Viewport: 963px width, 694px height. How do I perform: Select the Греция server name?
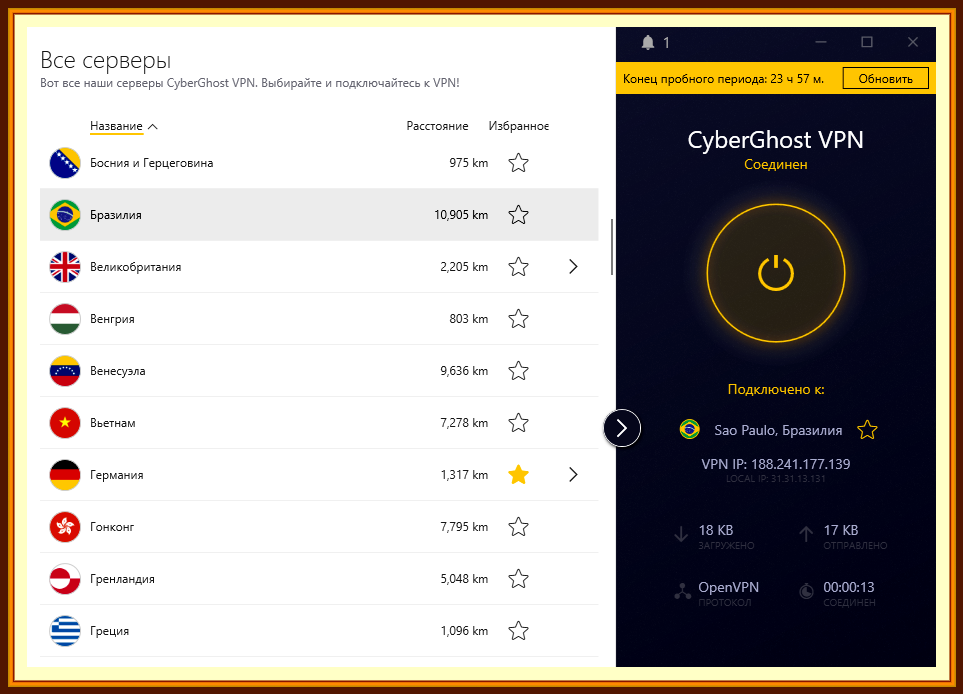(109, 631)
